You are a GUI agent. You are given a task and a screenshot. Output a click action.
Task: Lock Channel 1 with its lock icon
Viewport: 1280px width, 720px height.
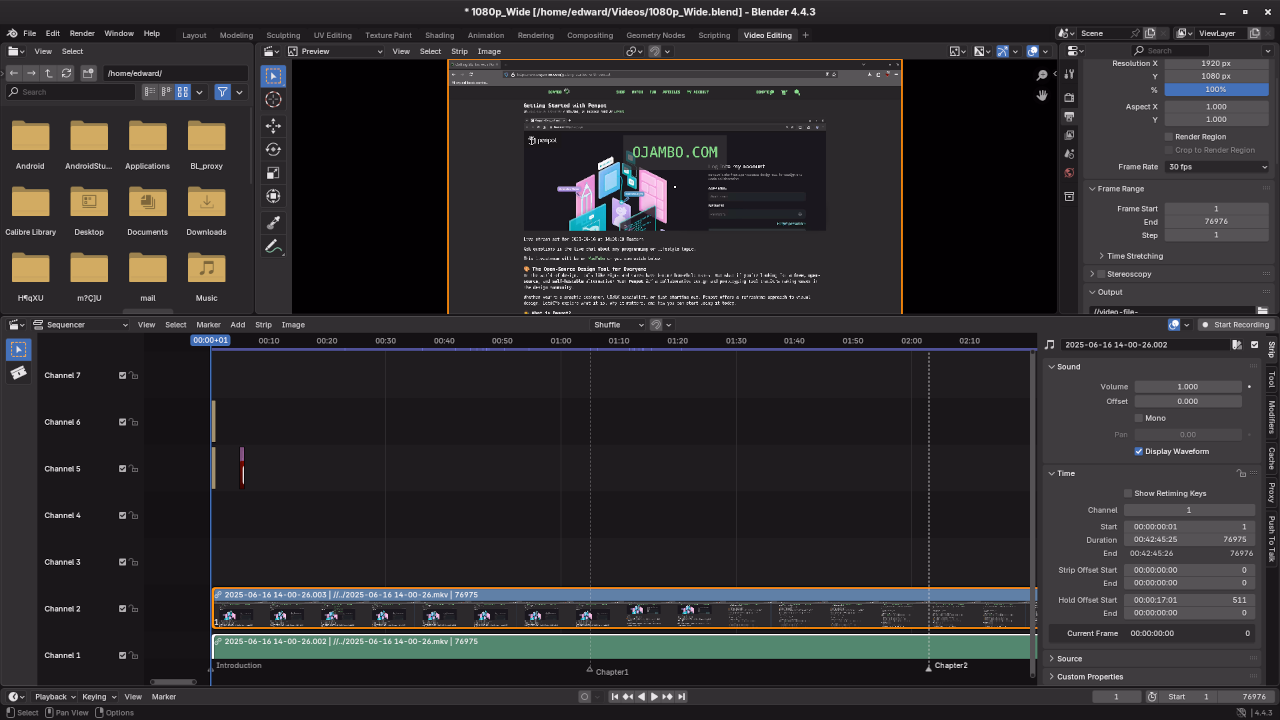tap(134, 656)
